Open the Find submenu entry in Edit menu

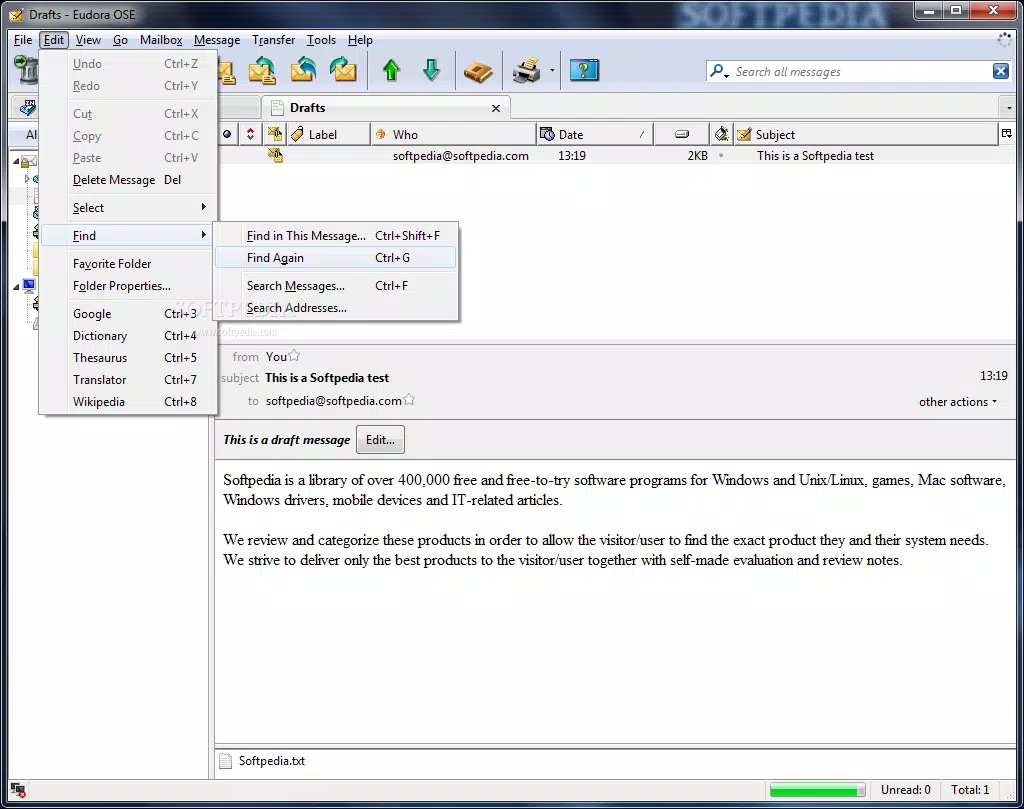(129, 236)
